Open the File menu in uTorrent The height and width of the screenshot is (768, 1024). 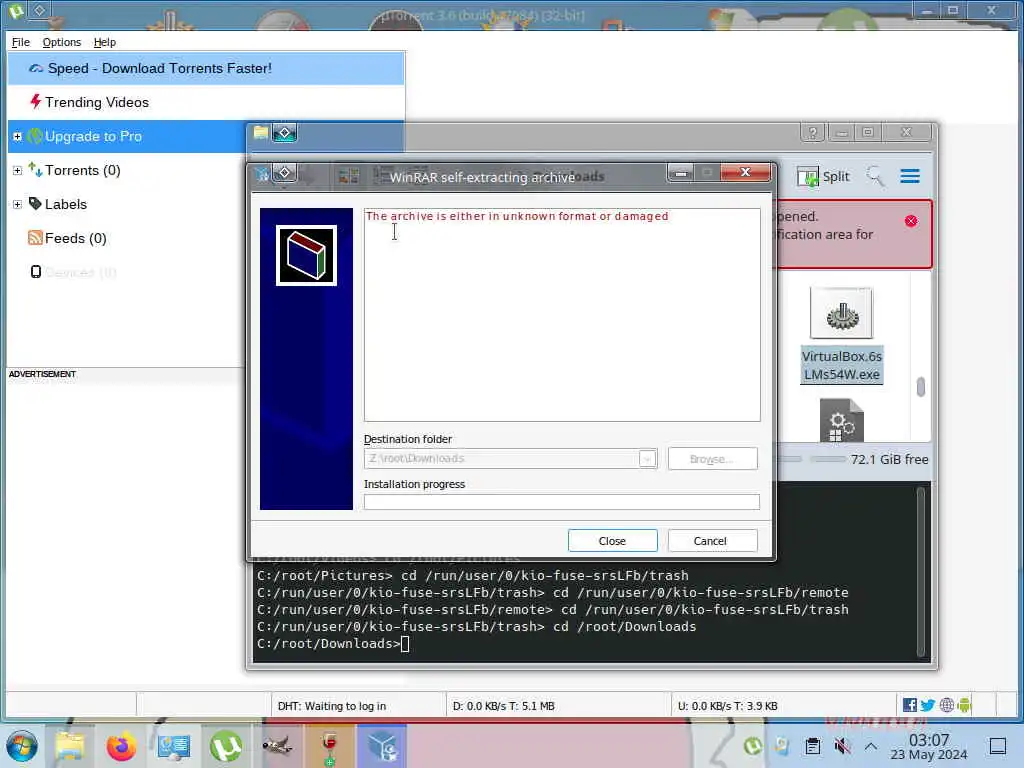click(x=21, y=42)
